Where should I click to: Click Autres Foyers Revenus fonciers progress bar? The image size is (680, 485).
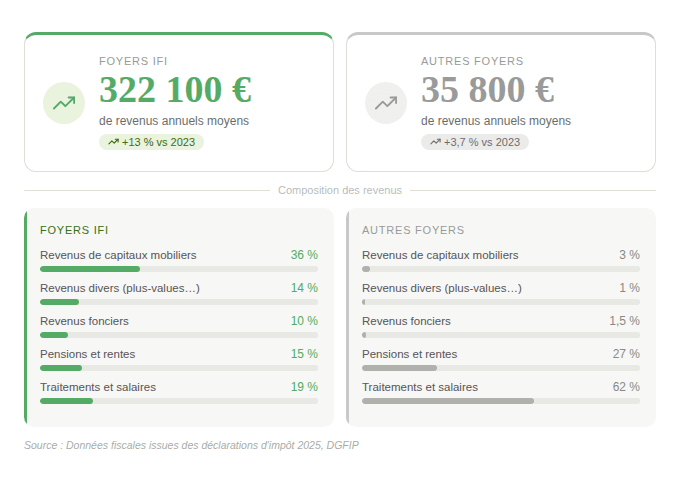[501, 335]
